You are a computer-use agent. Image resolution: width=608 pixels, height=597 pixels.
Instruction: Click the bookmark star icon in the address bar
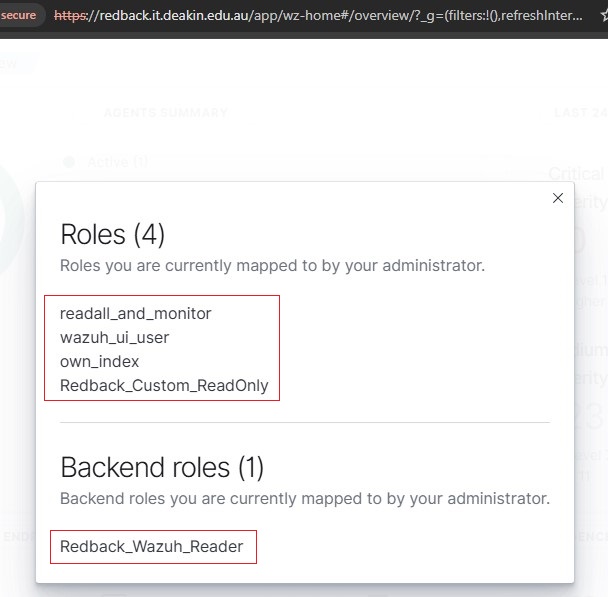click(x=604, y=16)
